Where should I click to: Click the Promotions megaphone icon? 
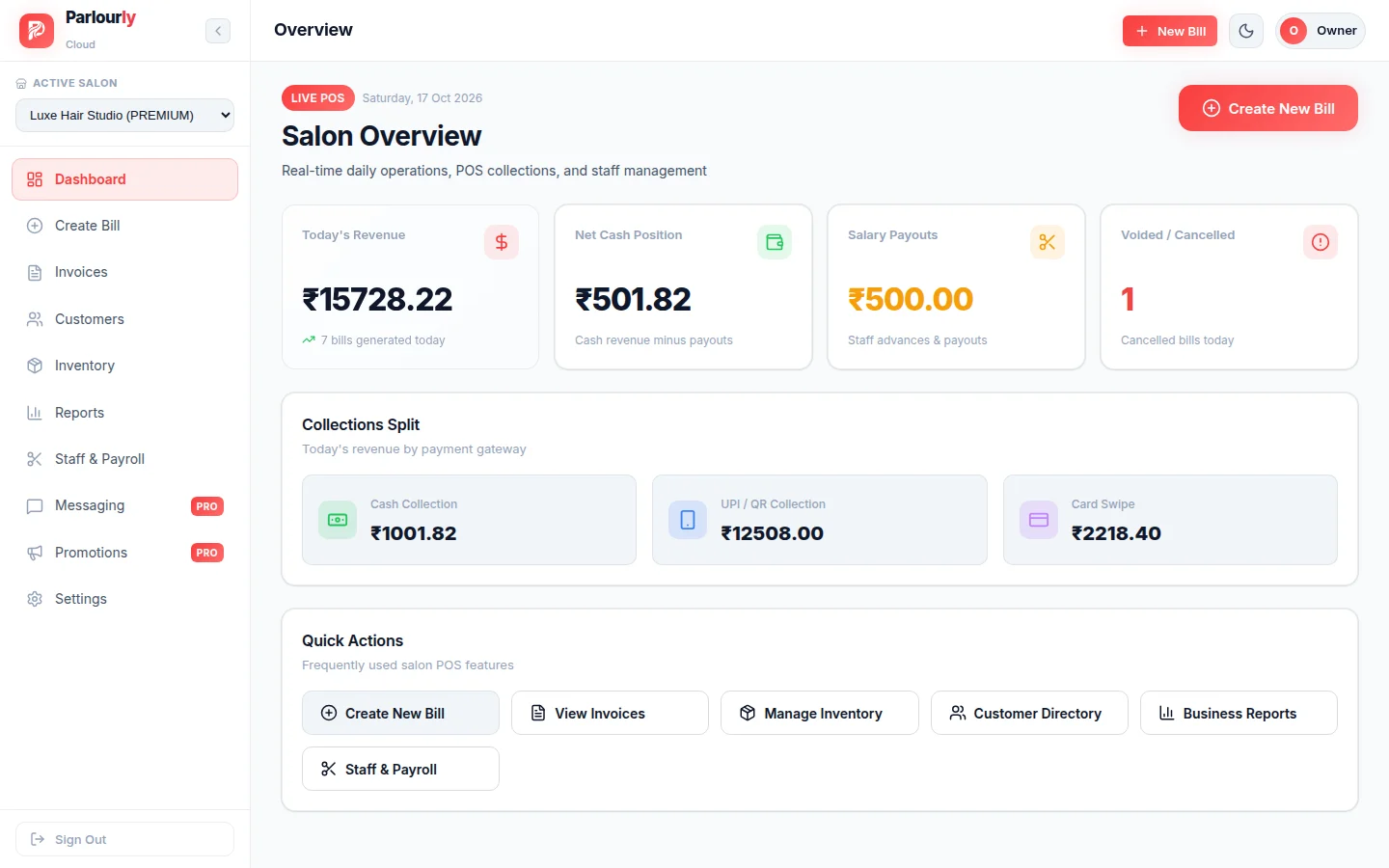point(35,553)
